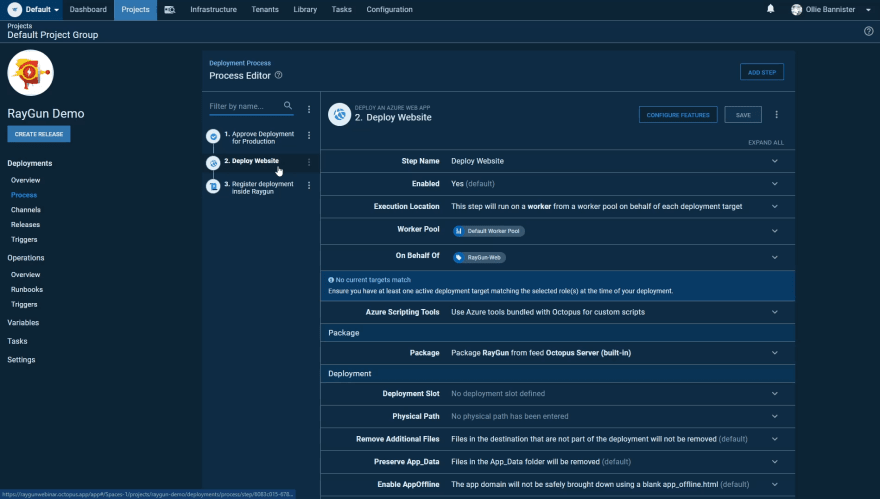The width and height of the screenshot is (880, 499).
Task: Go to the Dashboard tab
Action: coord(88,10)
